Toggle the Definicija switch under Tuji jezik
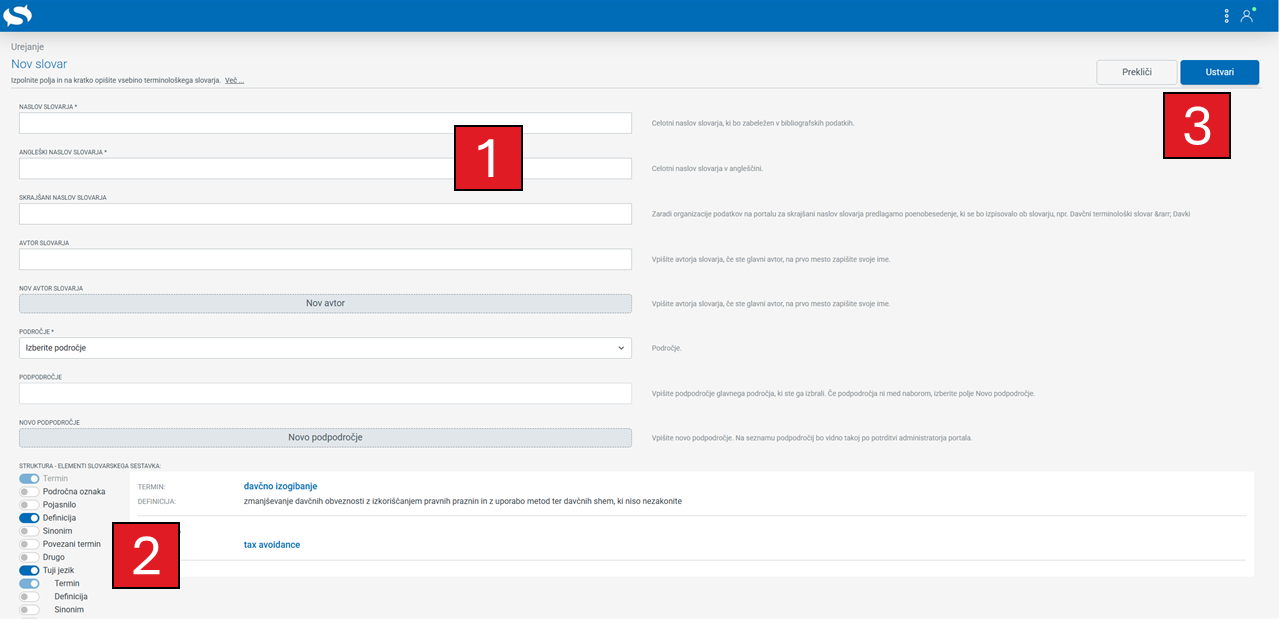Viewport: 1280px width, 619px height. [29, 596]
